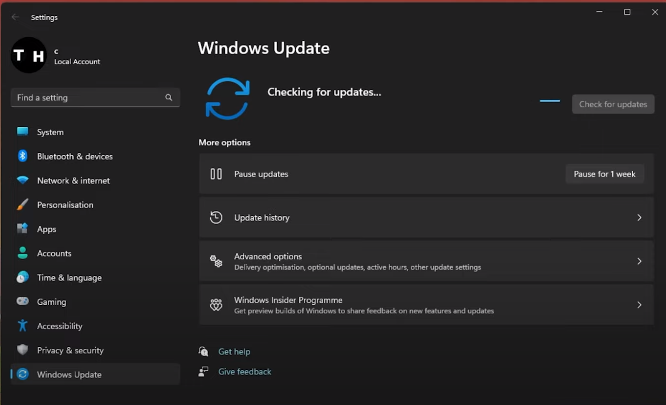Click the Time & language clock icon
This screenshot has height=405, width=666.
[x=23, y=277]
